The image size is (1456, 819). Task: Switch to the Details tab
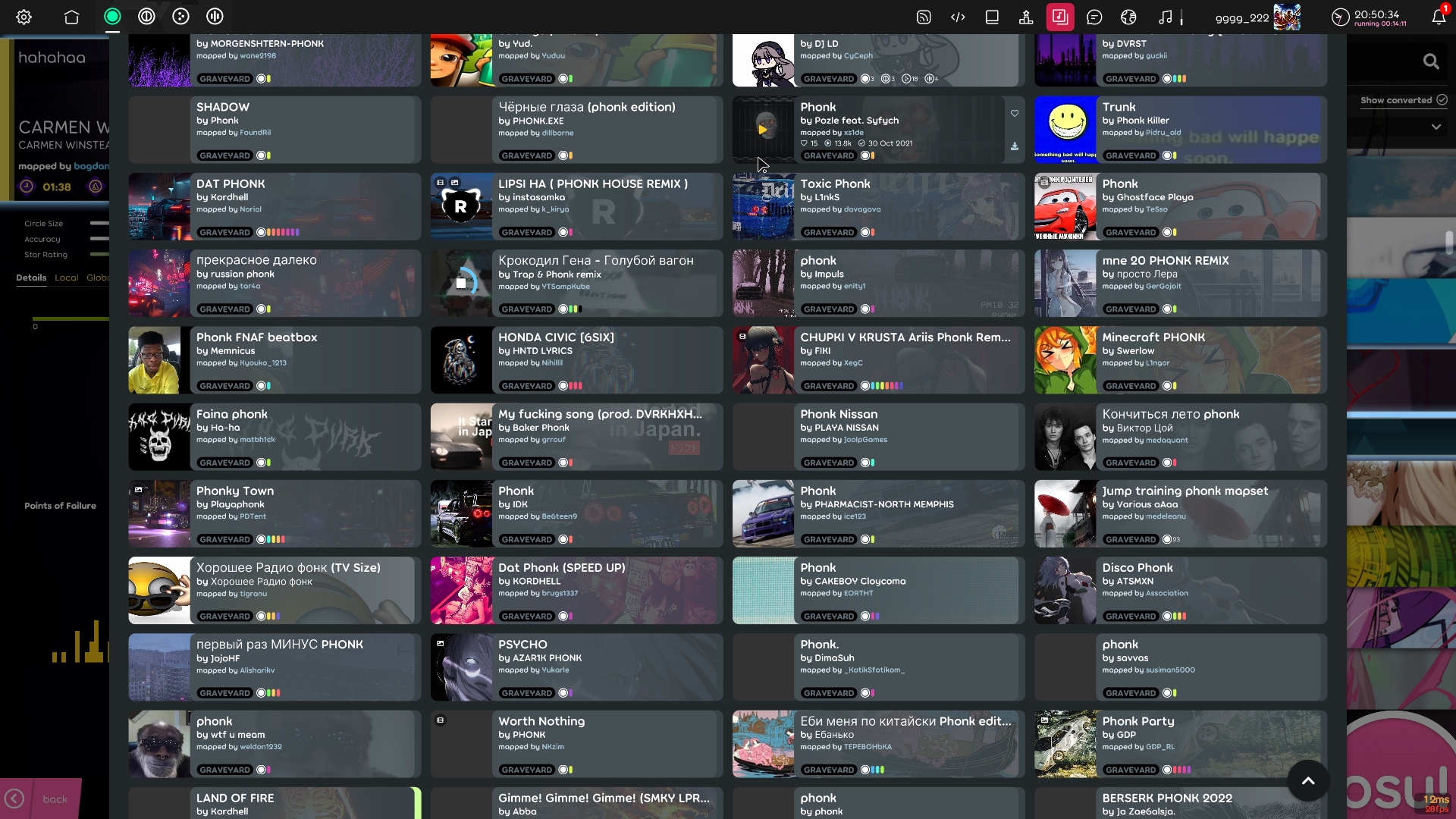click(31, 278)
